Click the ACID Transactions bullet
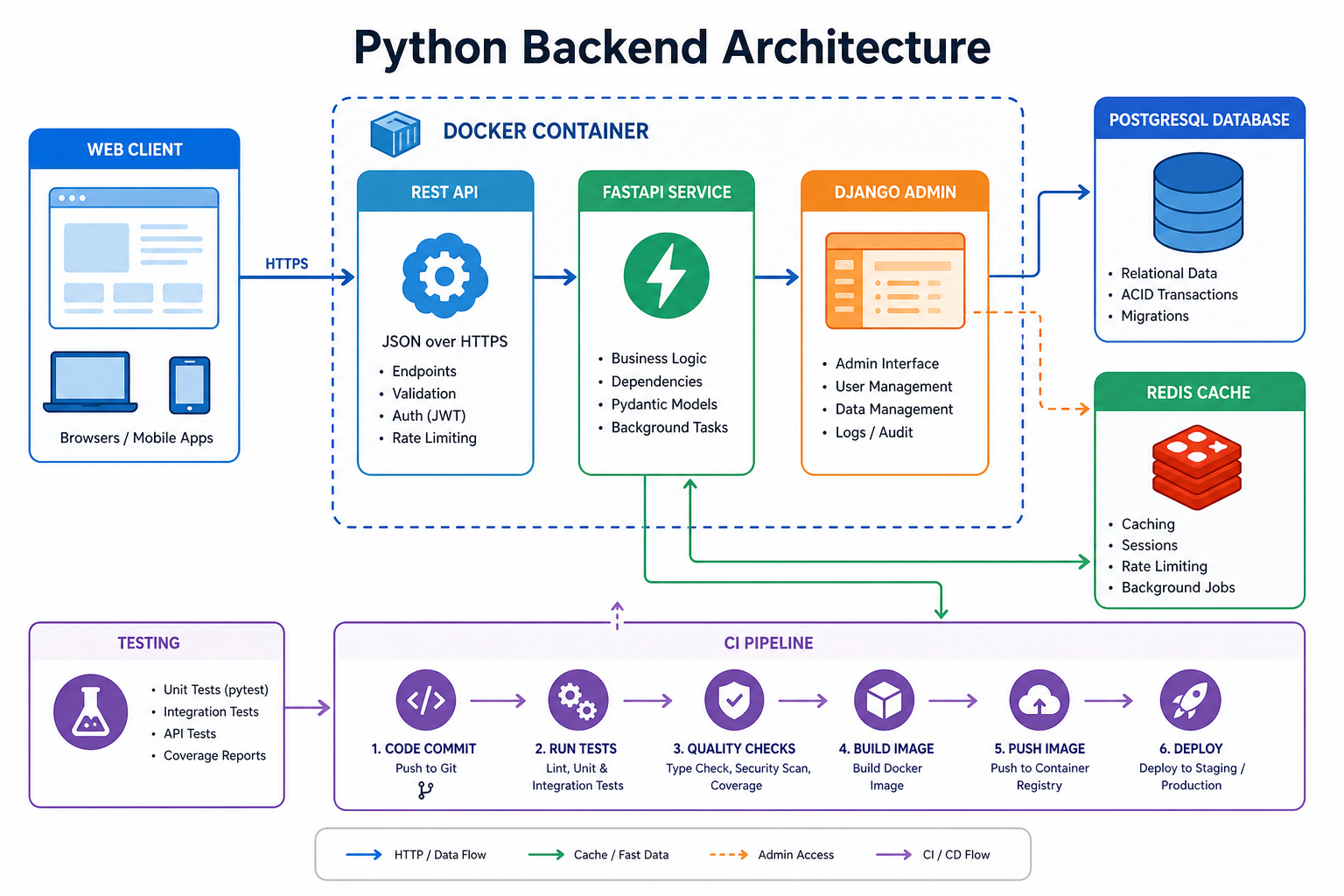The image size is (1344, 896). 1179,295
